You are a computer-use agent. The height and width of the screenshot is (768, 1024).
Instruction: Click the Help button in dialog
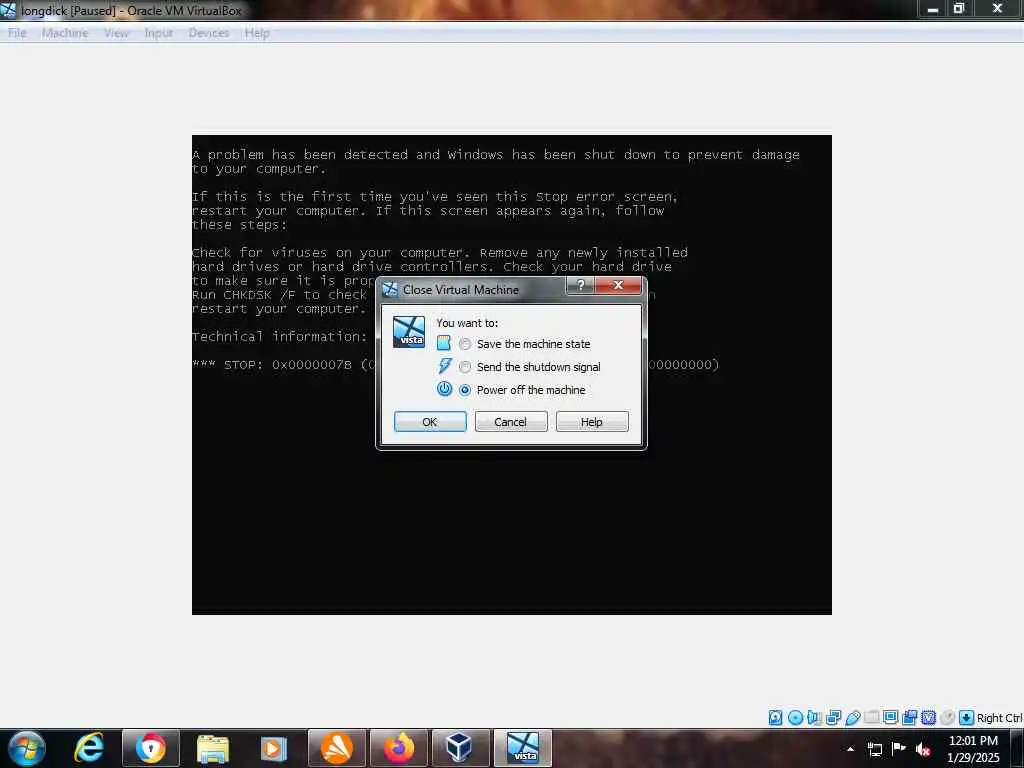tap(592, 422)
